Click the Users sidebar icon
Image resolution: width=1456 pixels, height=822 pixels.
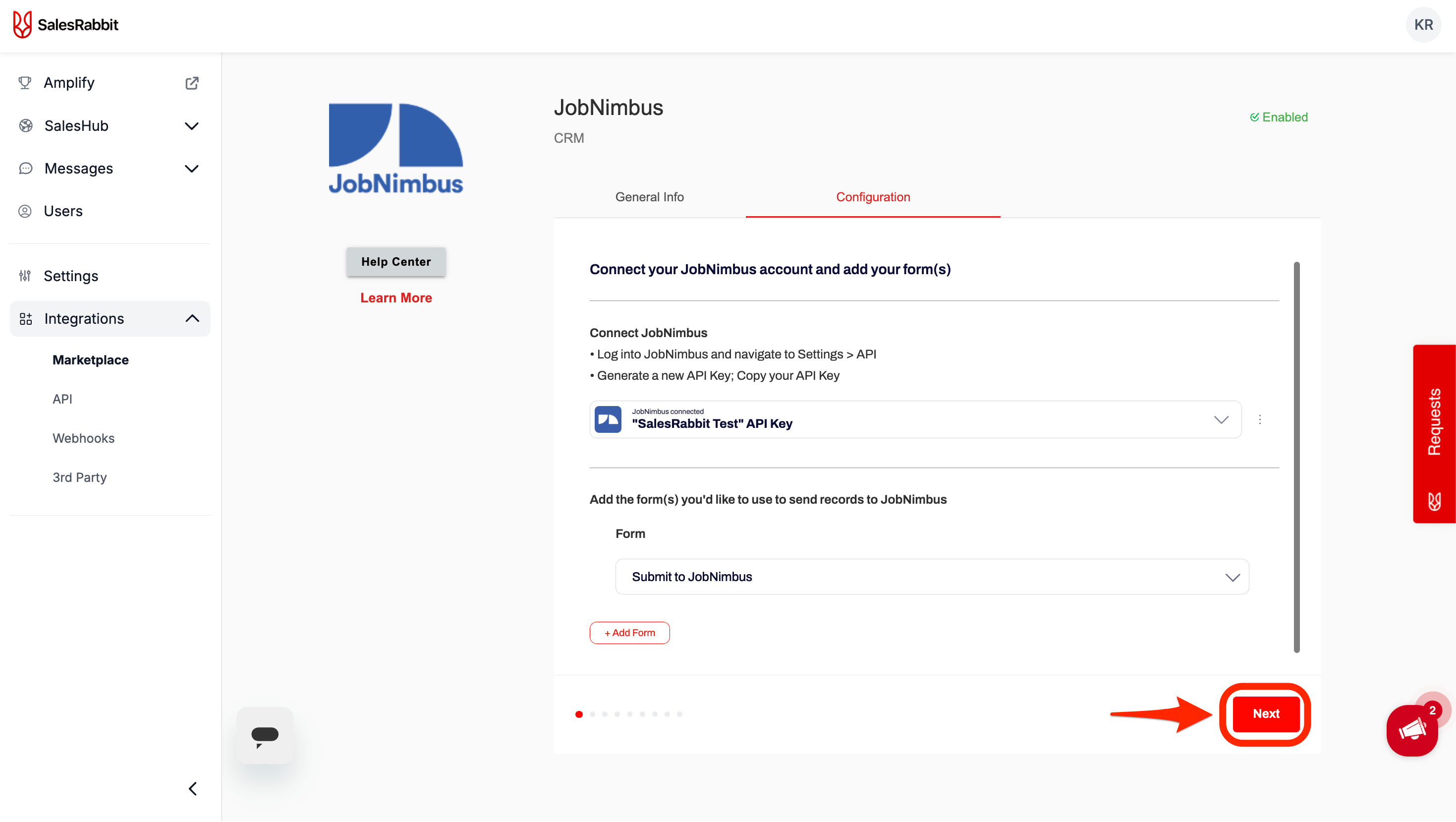(25, 211)
